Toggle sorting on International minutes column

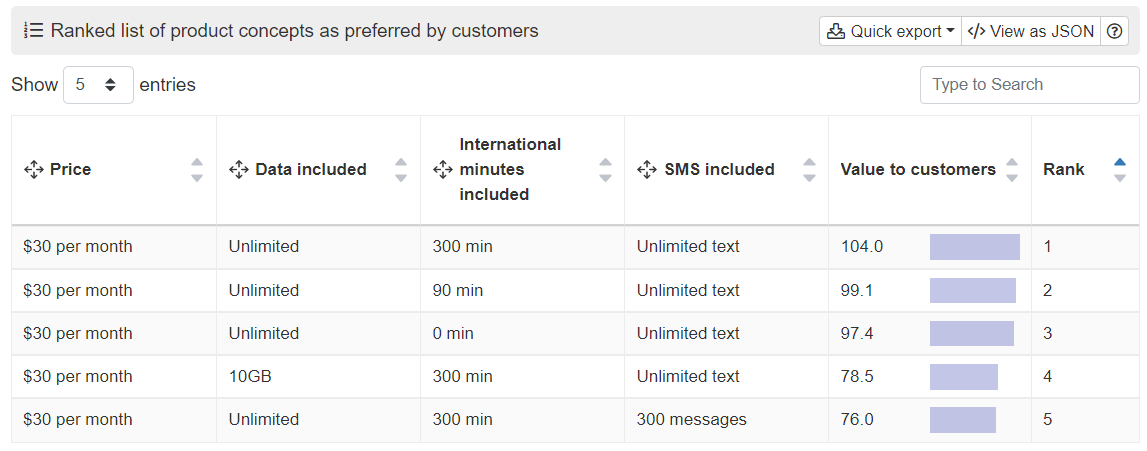pyautogui.click(x=605, y=170)
